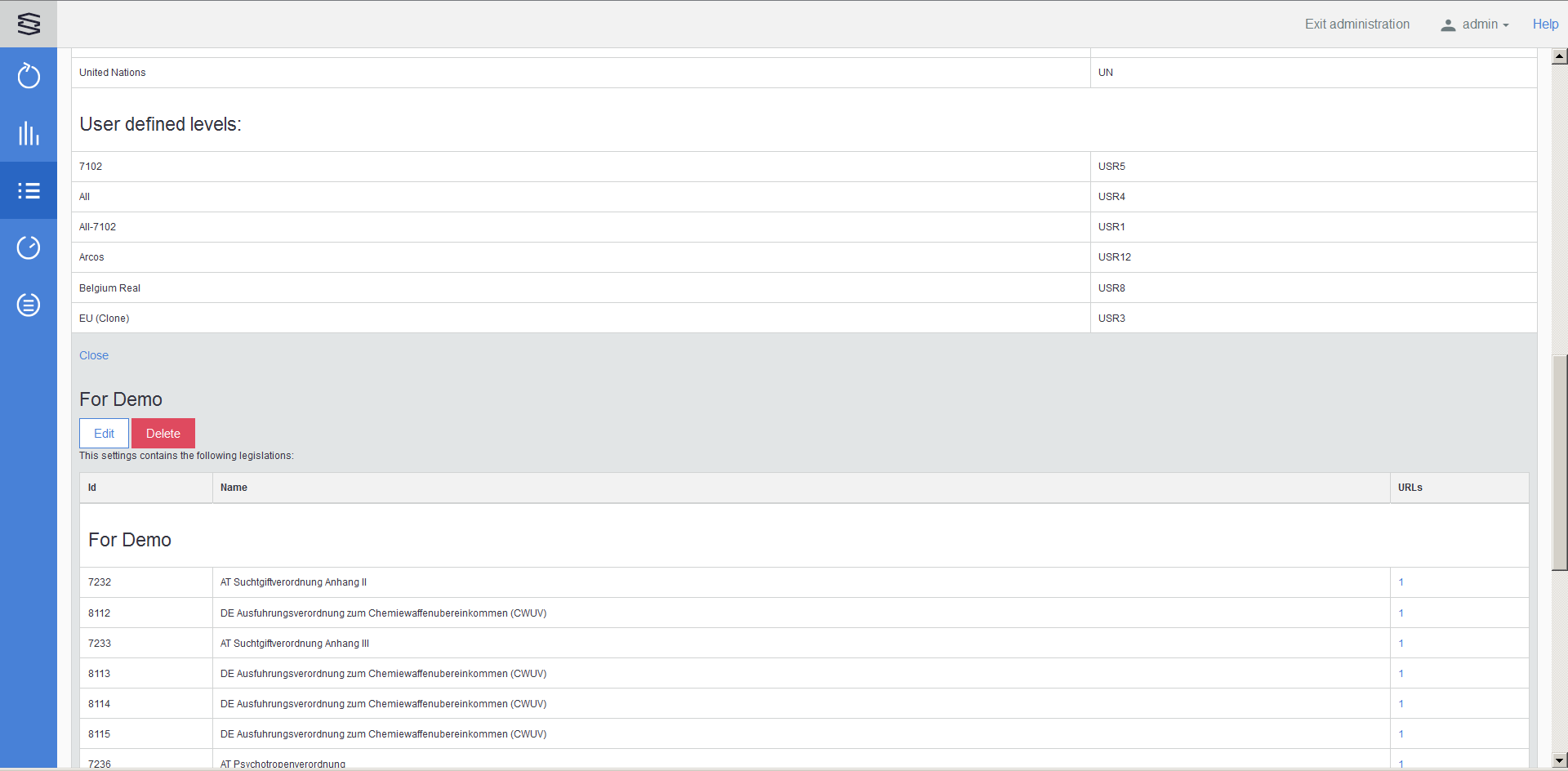
Task: Click the stacked-layers app logo icon
Action: [29, 24]
